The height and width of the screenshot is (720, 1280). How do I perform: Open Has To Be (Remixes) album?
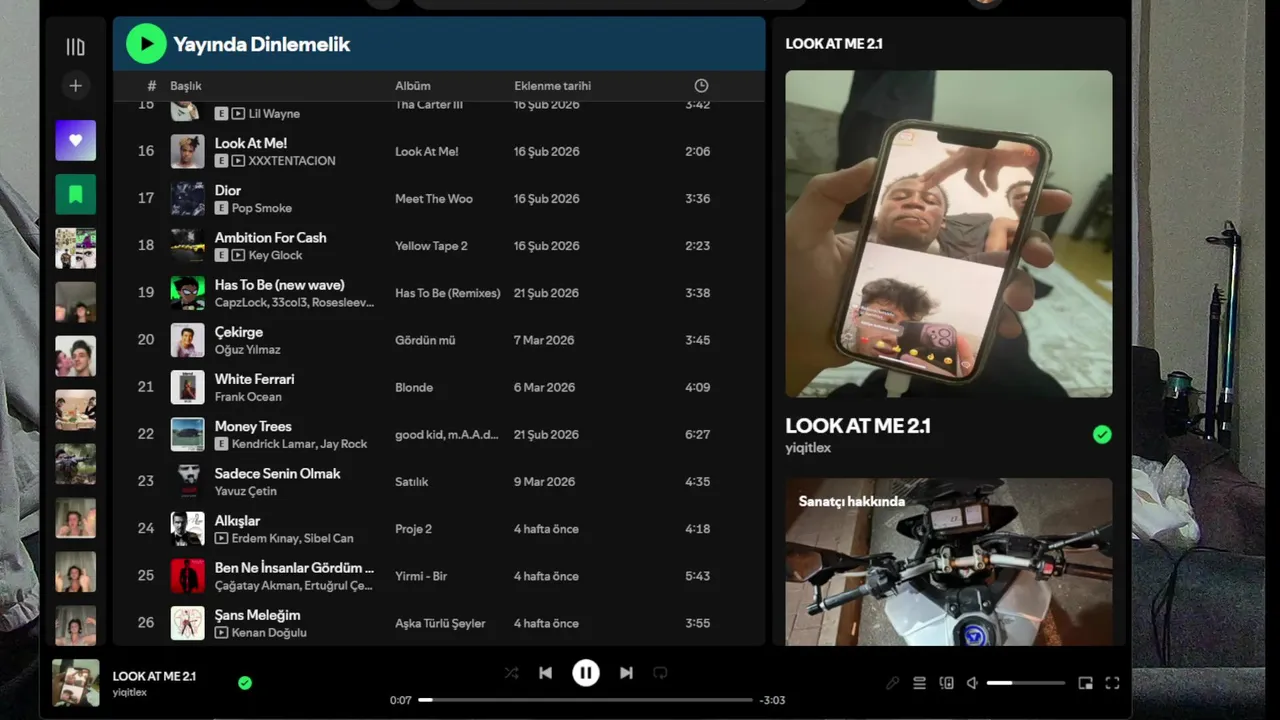[x=447, y=293]
